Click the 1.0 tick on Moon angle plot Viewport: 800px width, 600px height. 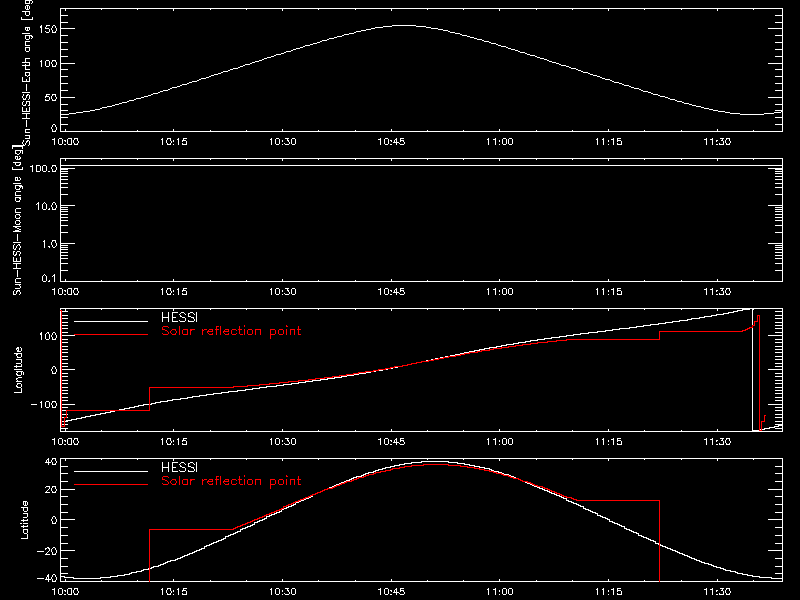pyautogui.click(x=49, y=244)
